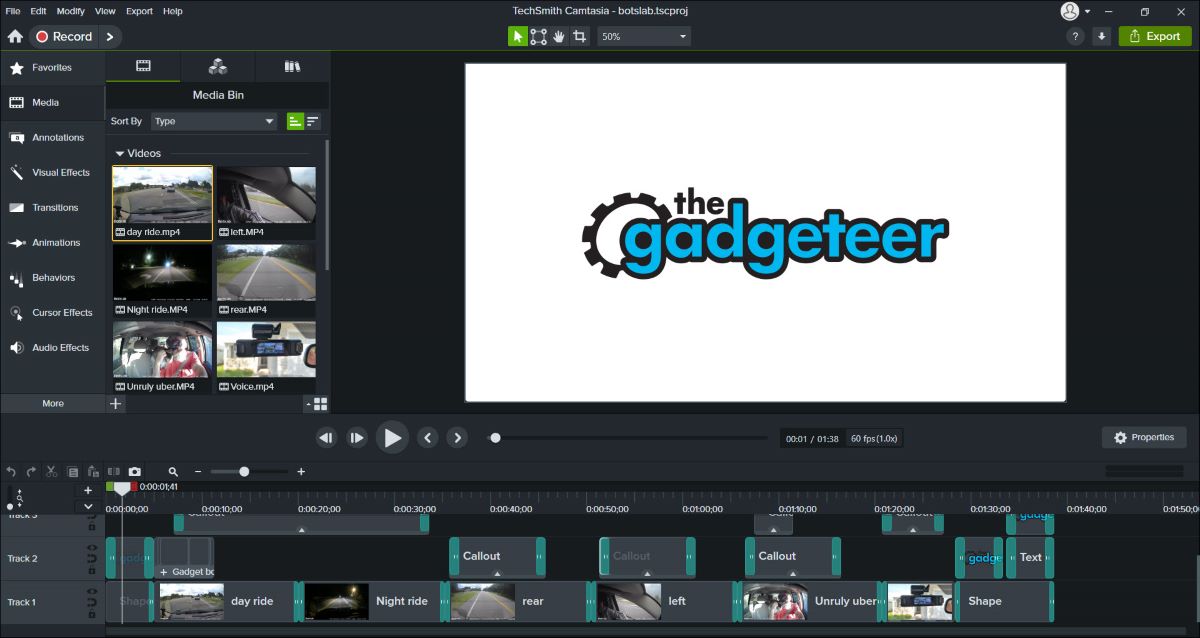Click the Home icon next to Record
Image resolution: width=1200 pixels, height=638 pixels.
point(15,36)
